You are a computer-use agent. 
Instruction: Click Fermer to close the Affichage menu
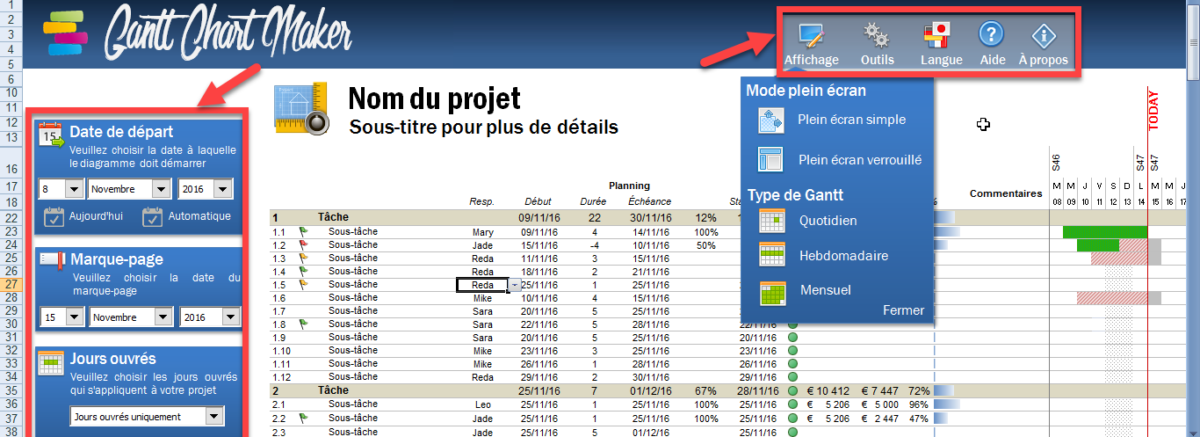pos(903,310)
